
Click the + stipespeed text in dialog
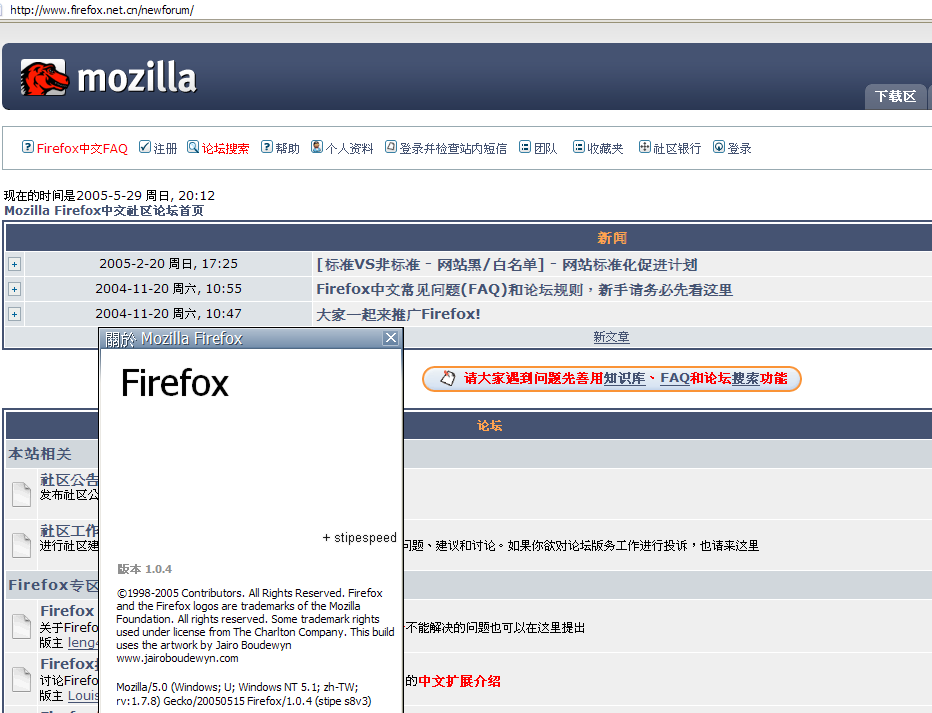359,538
